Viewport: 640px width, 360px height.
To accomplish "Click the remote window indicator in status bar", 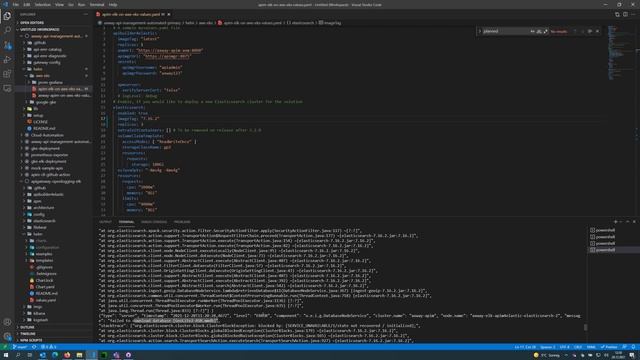I will click(x=4, y=347).
